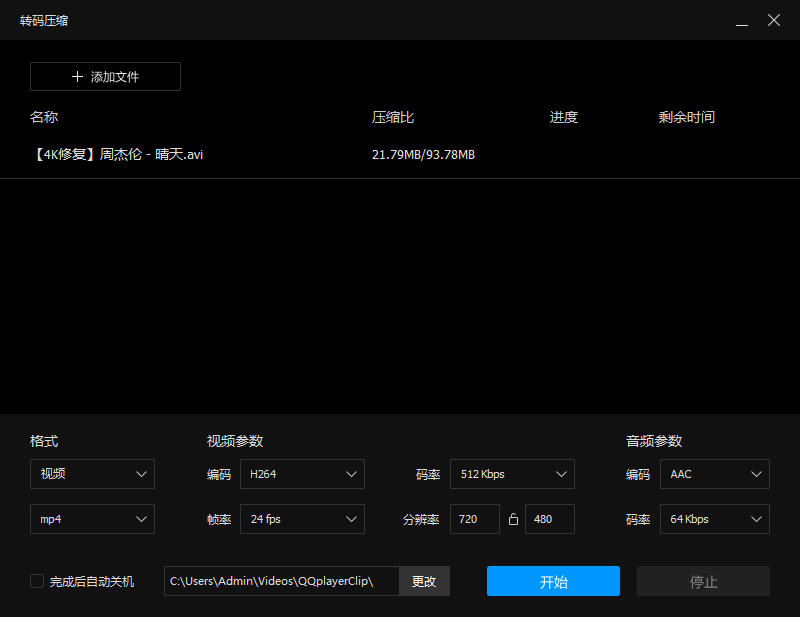
Task: Open the 视频 format type dropdown
Action: 92,474
